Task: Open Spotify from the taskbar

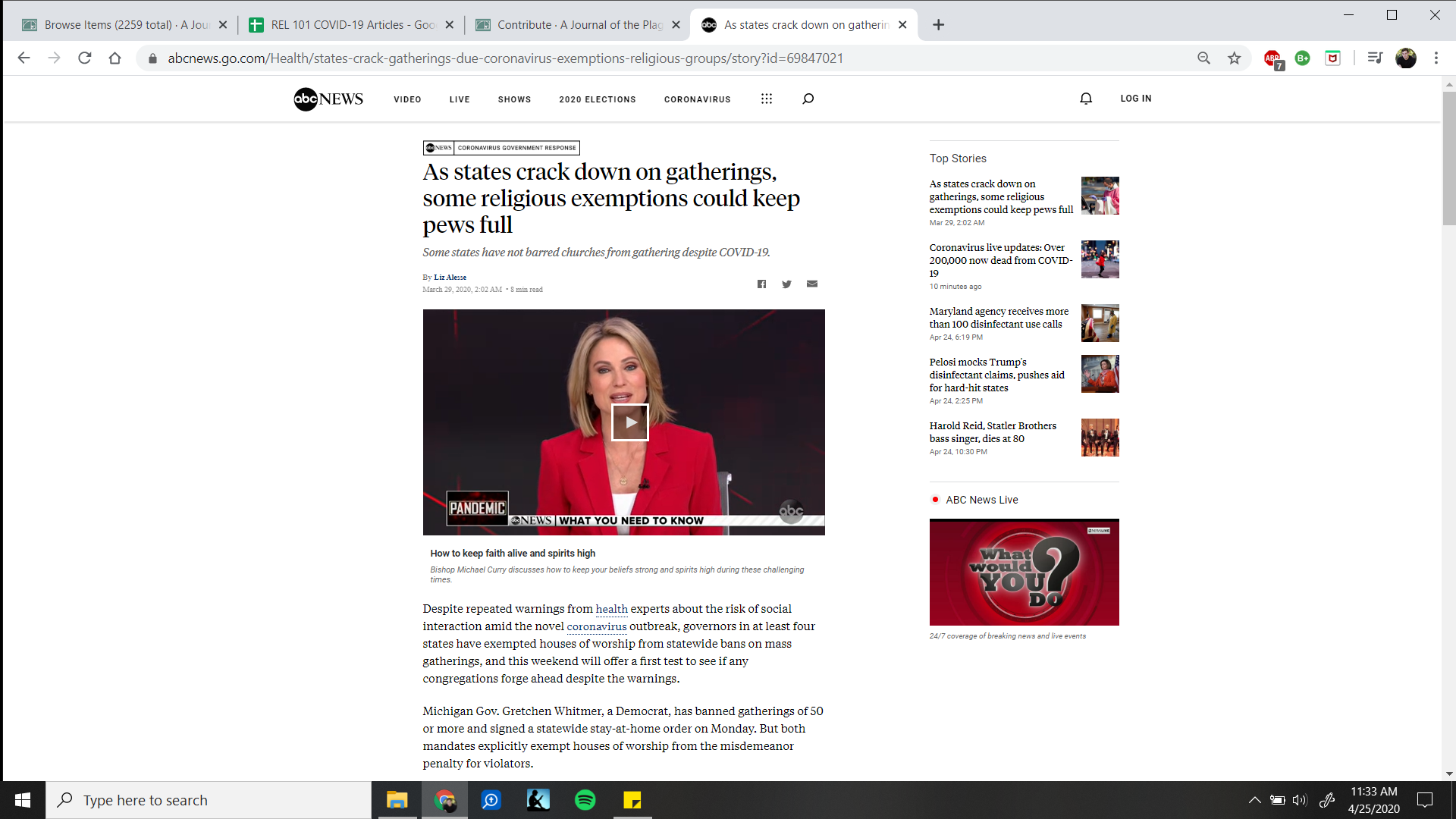Action: (x=585, y=800)
